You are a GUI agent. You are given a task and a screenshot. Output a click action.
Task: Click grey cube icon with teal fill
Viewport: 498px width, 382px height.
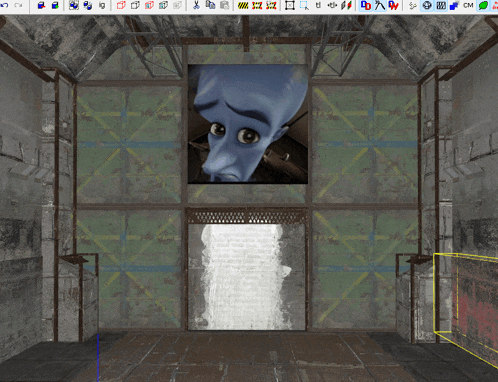coord(163,5)
